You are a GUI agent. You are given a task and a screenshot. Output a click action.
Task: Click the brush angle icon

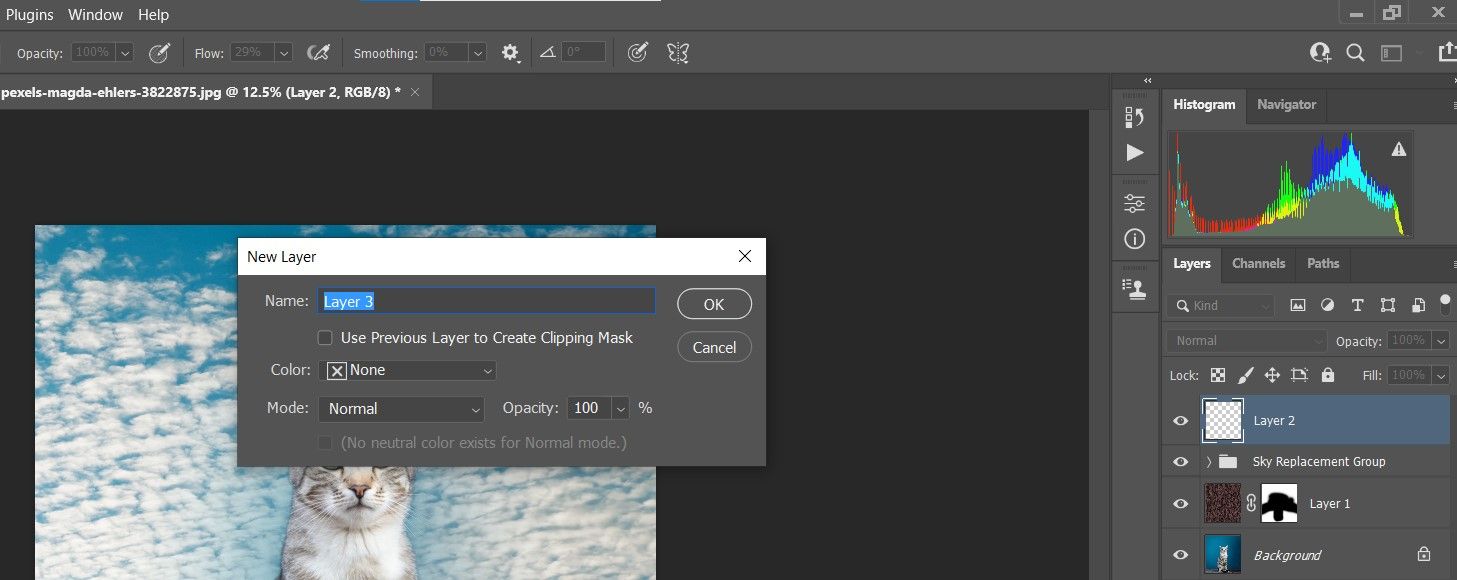[x=547, y=53]
